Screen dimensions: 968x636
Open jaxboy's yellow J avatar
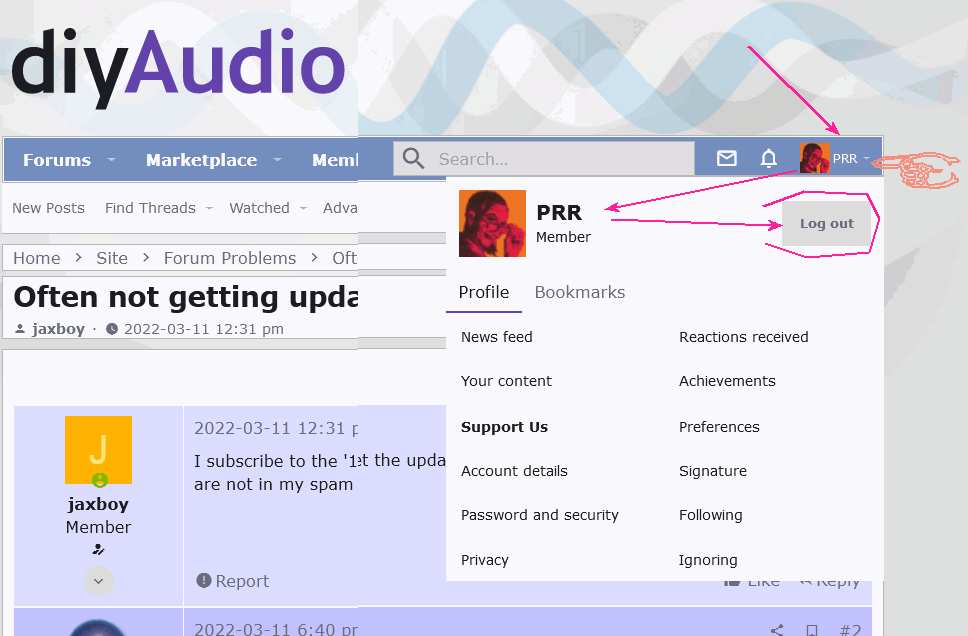(x=98, y=450)
